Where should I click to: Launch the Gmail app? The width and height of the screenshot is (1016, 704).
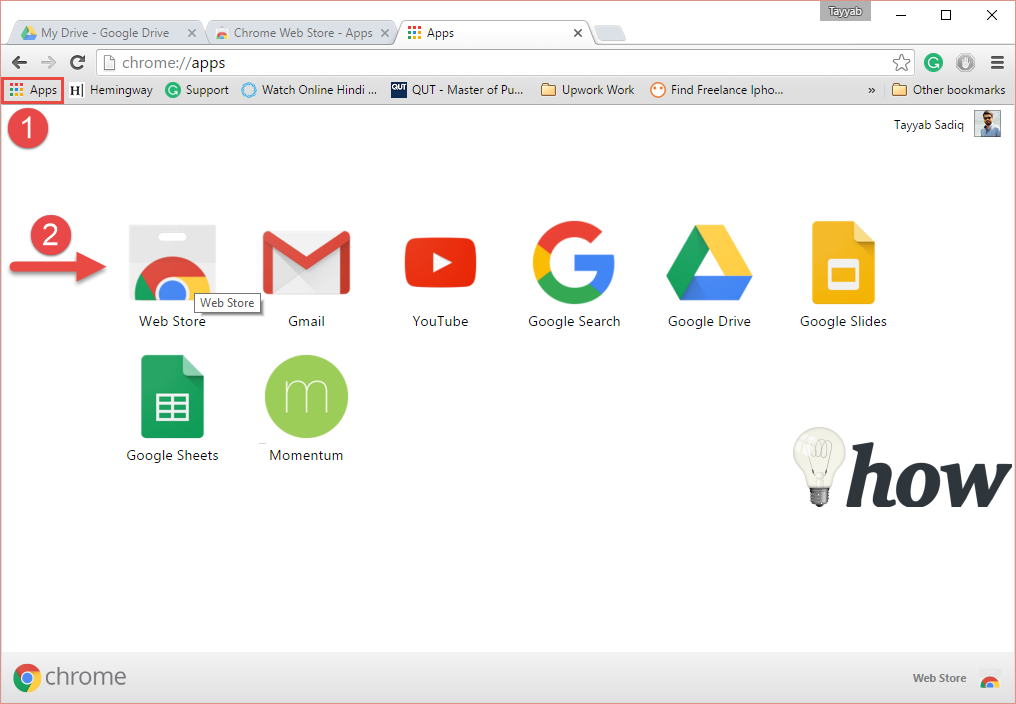click(x=306, y=263)
